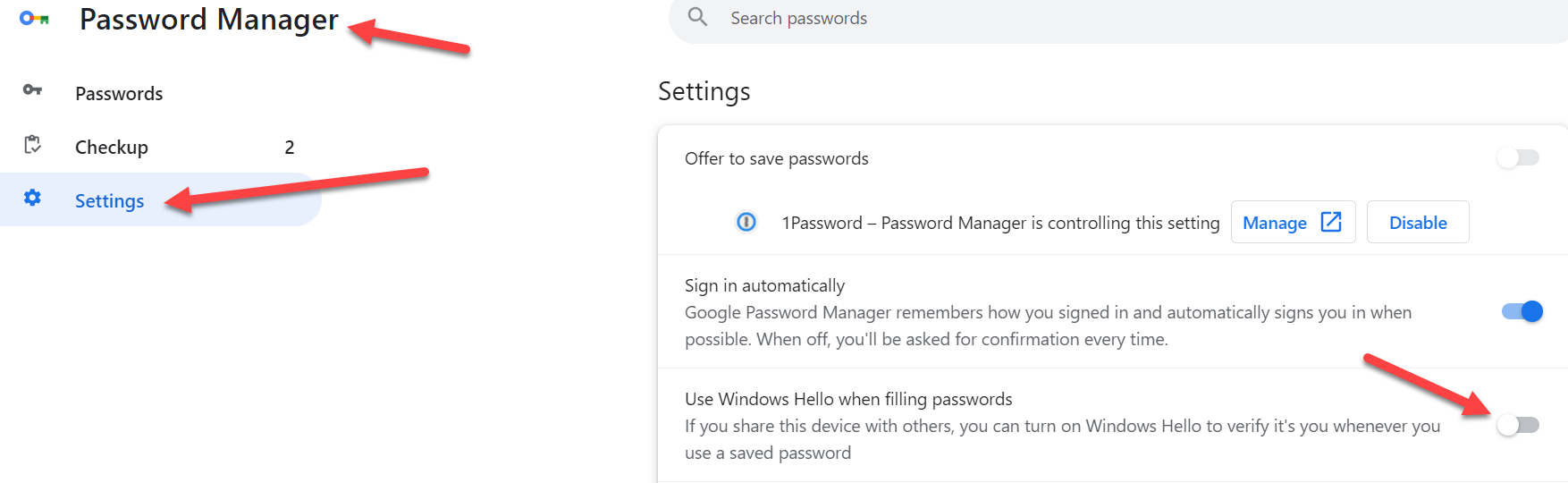Click the Google Password Manager key logo
Viewport: 1568px width, 483px height.
[x=34, y=18]
